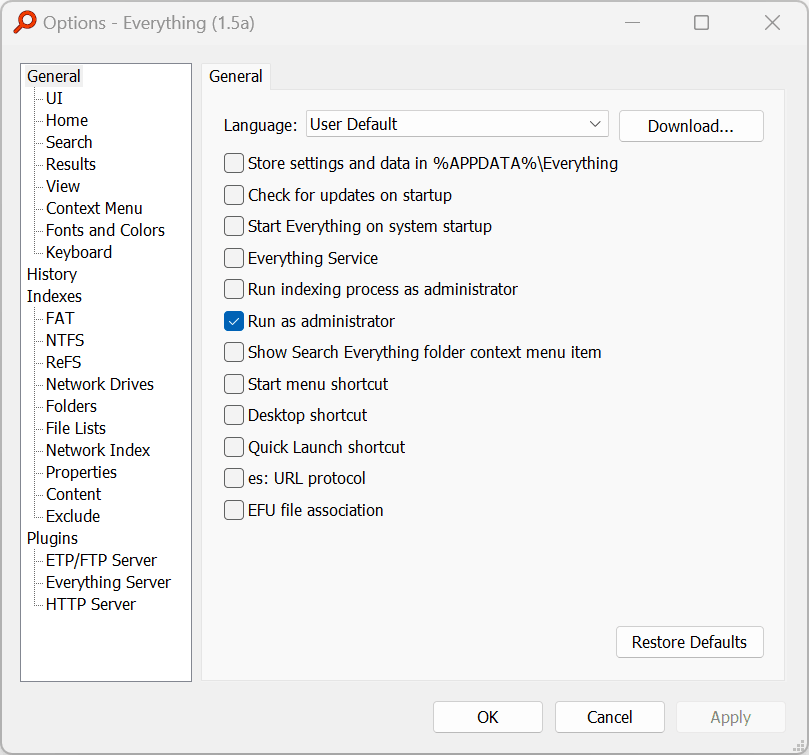Select NTFS under Indexes
This screenshot has width=809, height=755.
pos(65,340)
